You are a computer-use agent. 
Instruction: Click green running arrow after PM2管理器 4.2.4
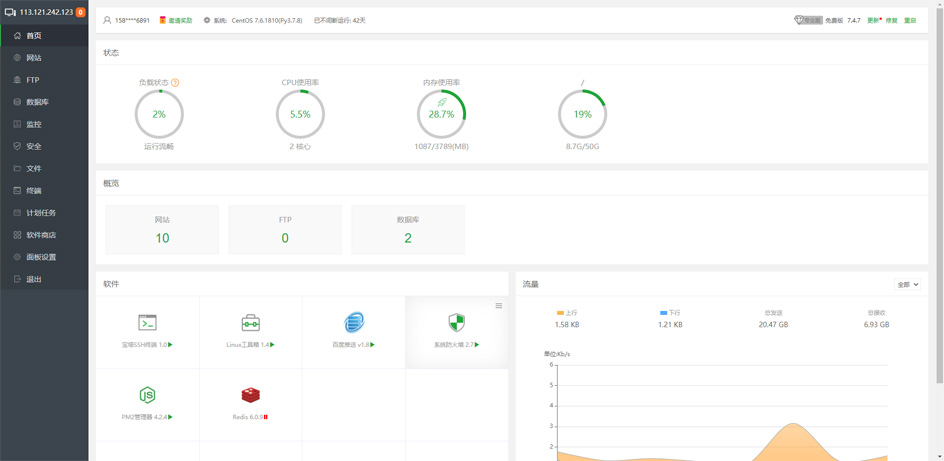(x=171, y=416)
